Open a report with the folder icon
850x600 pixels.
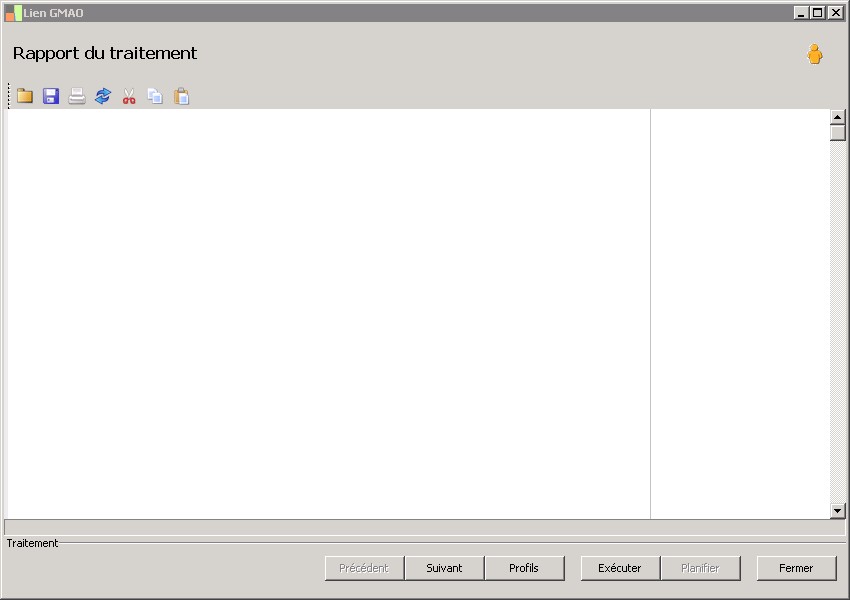click(x=25, y=96)
